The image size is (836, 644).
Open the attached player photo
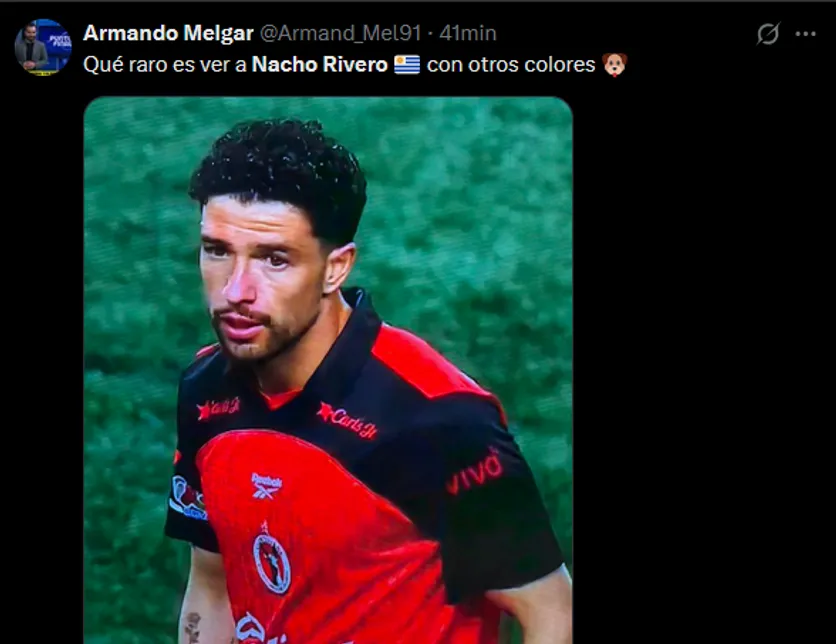pos(328,370)
